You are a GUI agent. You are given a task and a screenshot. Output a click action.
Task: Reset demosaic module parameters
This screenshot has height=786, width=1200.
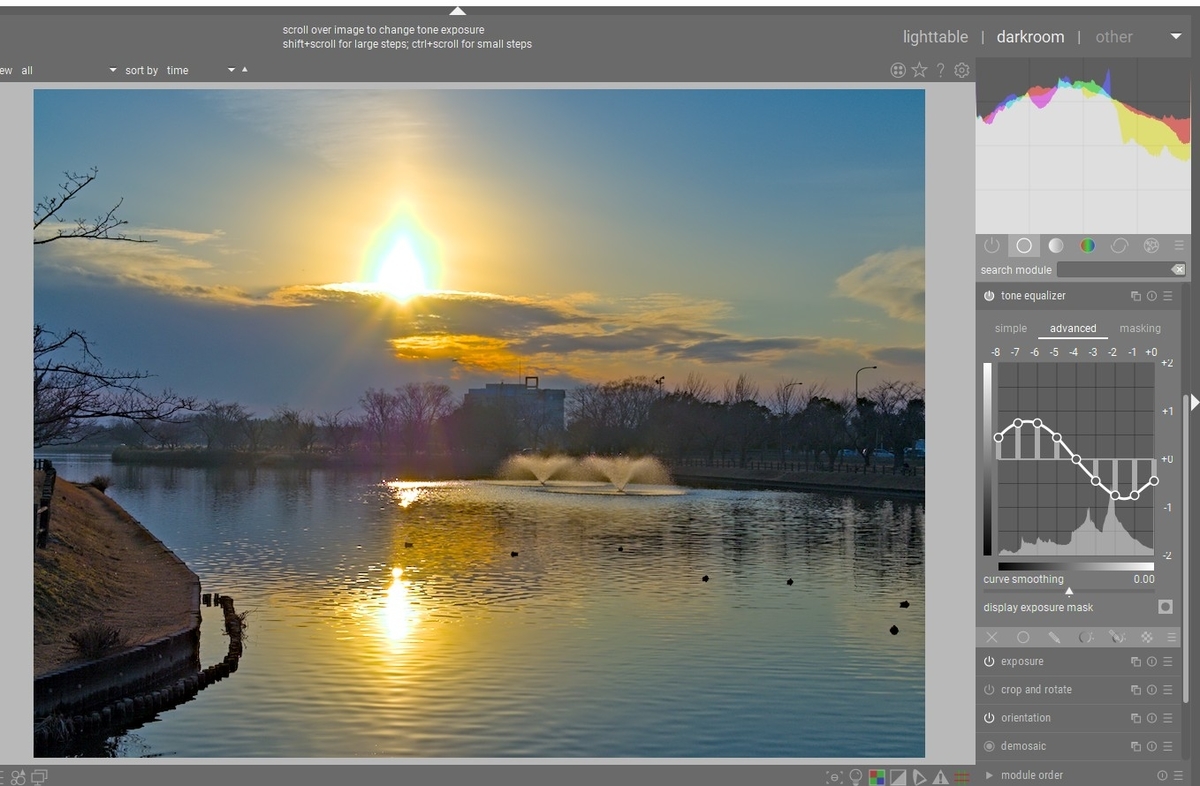(1152, 746)
